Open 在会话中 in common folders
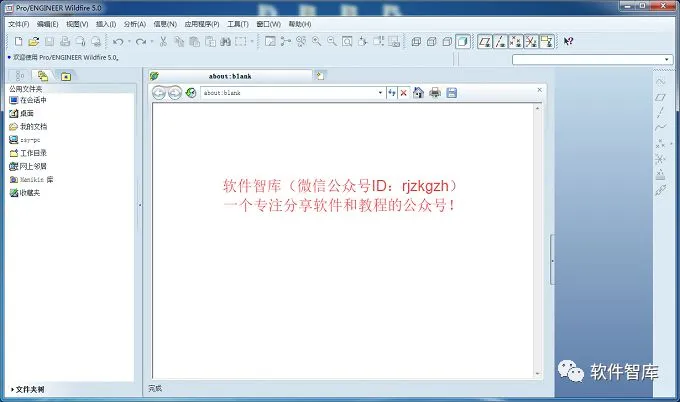The width and height of the screenshot is (680, 402). 28,100
